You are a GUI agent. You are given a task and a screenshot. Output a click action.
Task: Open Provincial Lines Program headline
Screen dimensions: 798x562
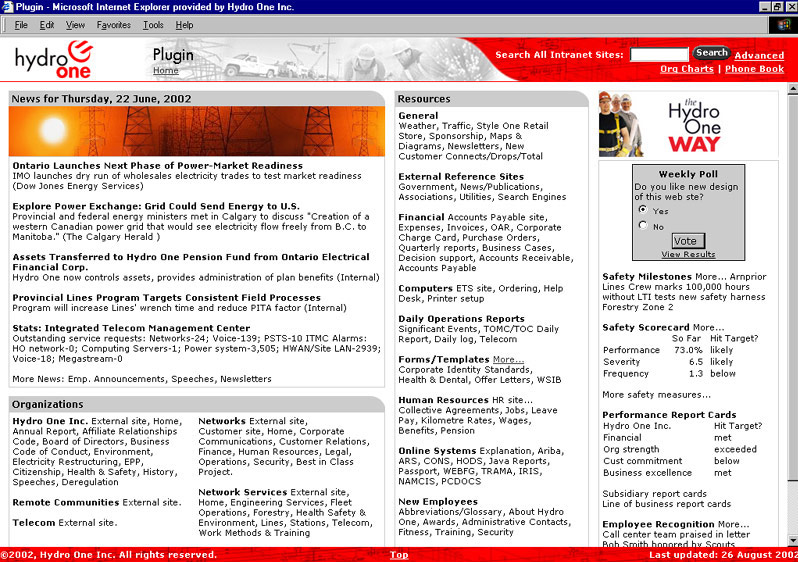[x=166, y=298]
